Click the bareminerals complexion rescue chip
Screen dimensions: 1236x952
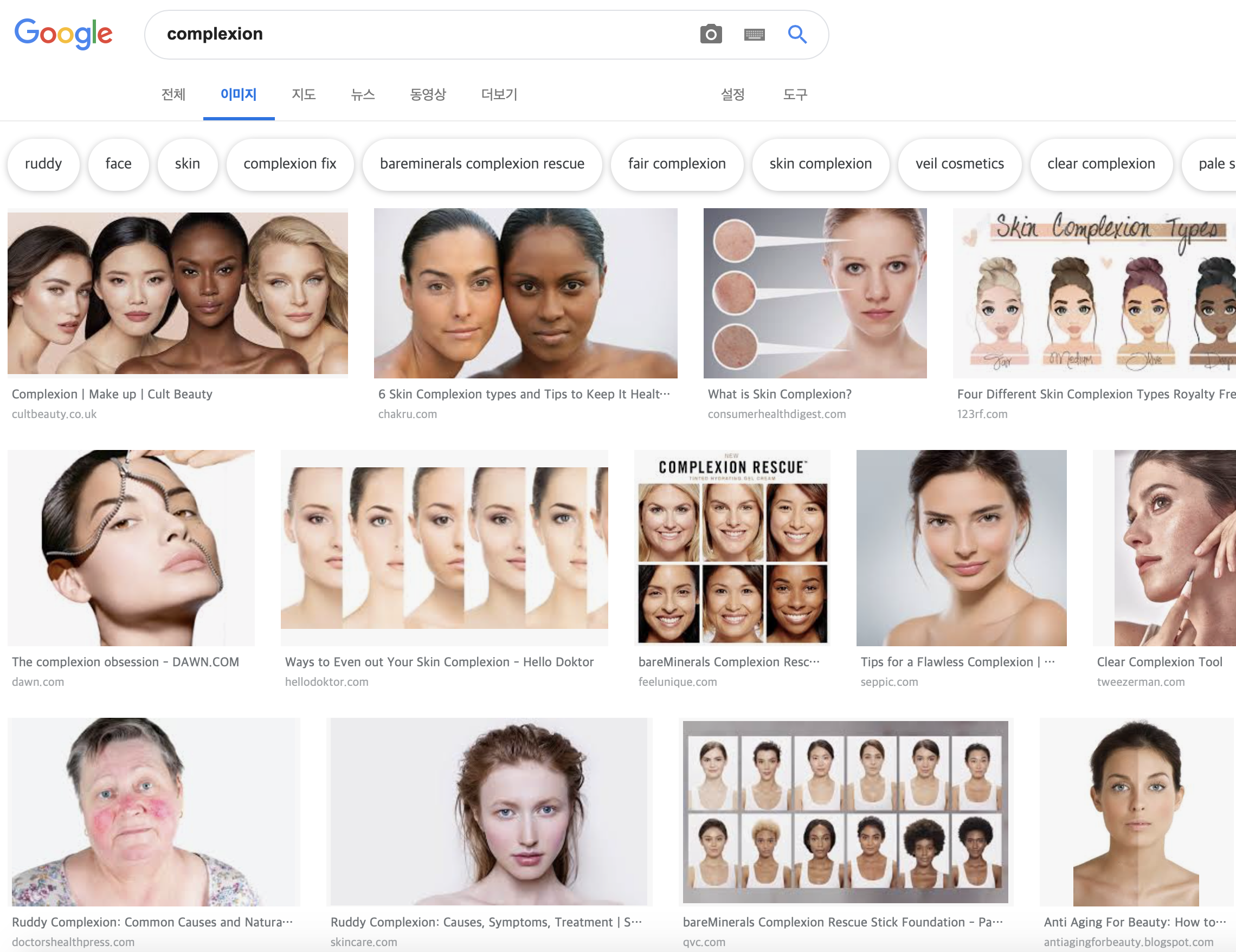[481, 164]
